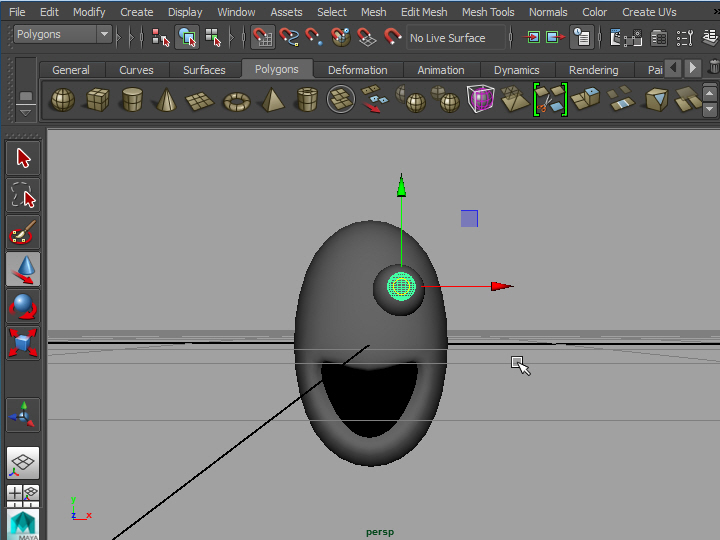Screen dimensions: 720x540
Task: Toggle snap to grids
Action: [263, 38]
